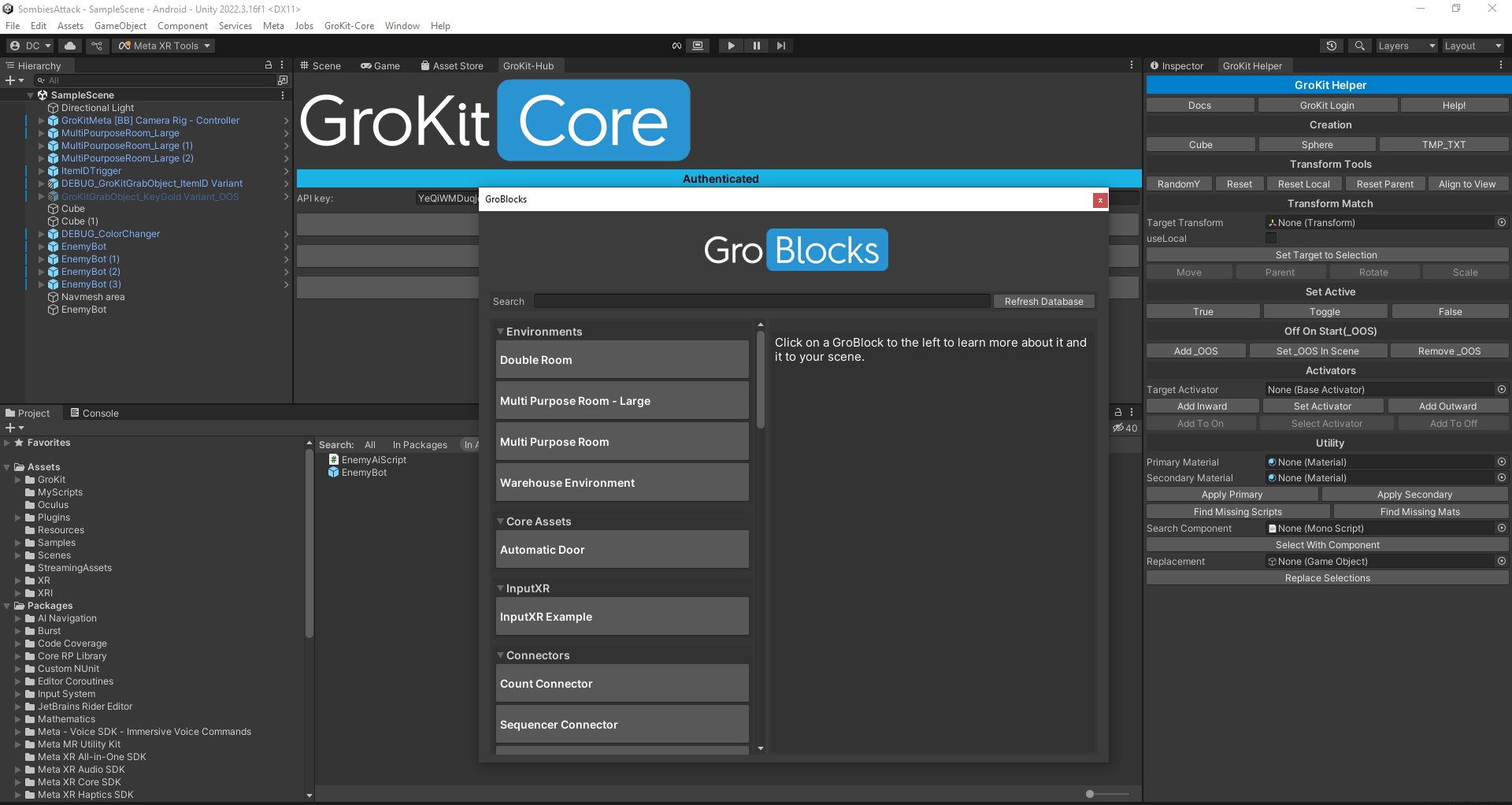Screen dimensions: 1512x805
Task: Open prefab arrow for DEBUG_ColorChanger
Action: pyautogui.click(x=286, y=234)
